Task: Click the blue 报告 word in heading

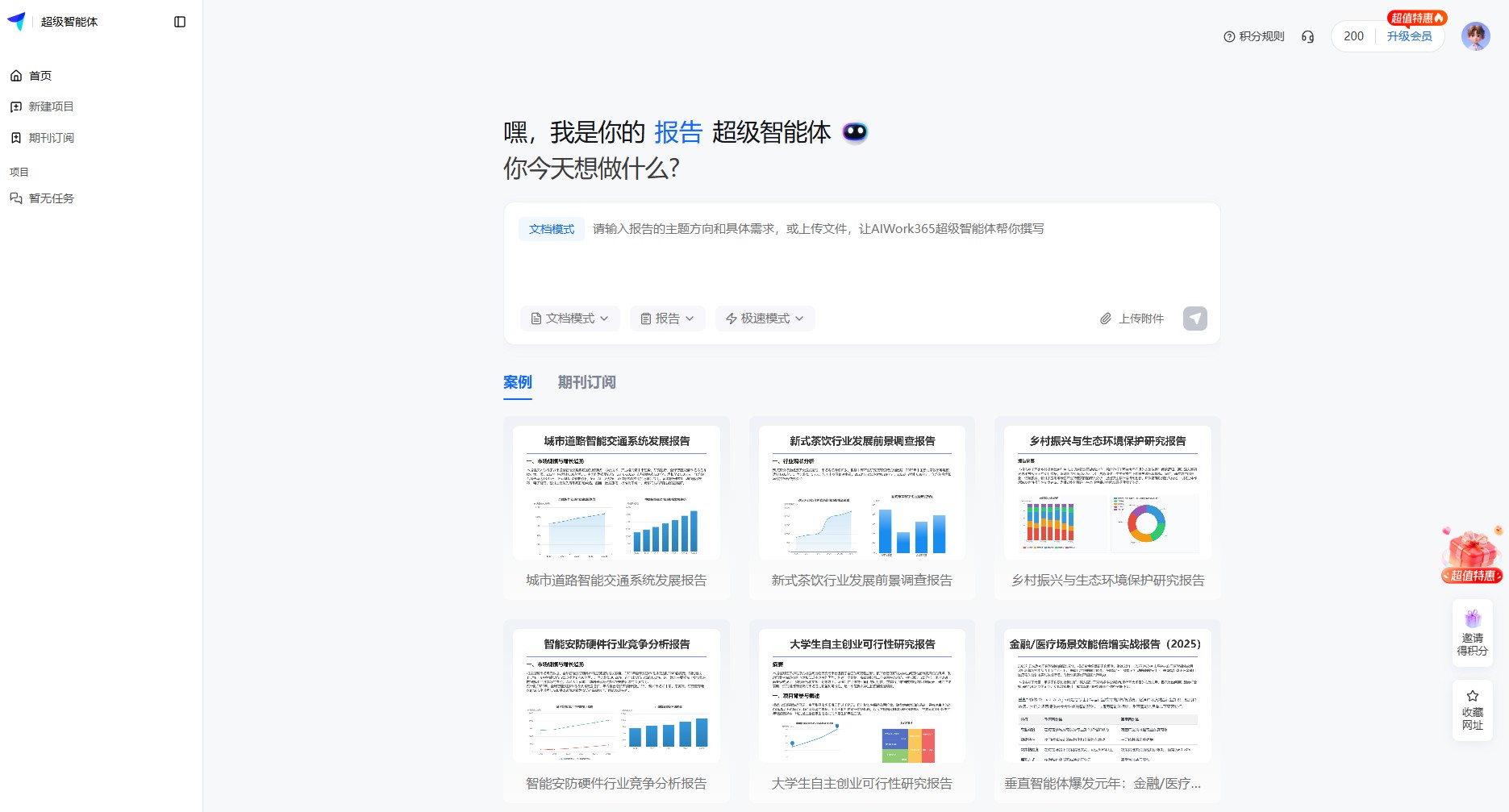Action: (x=678, y=132)
